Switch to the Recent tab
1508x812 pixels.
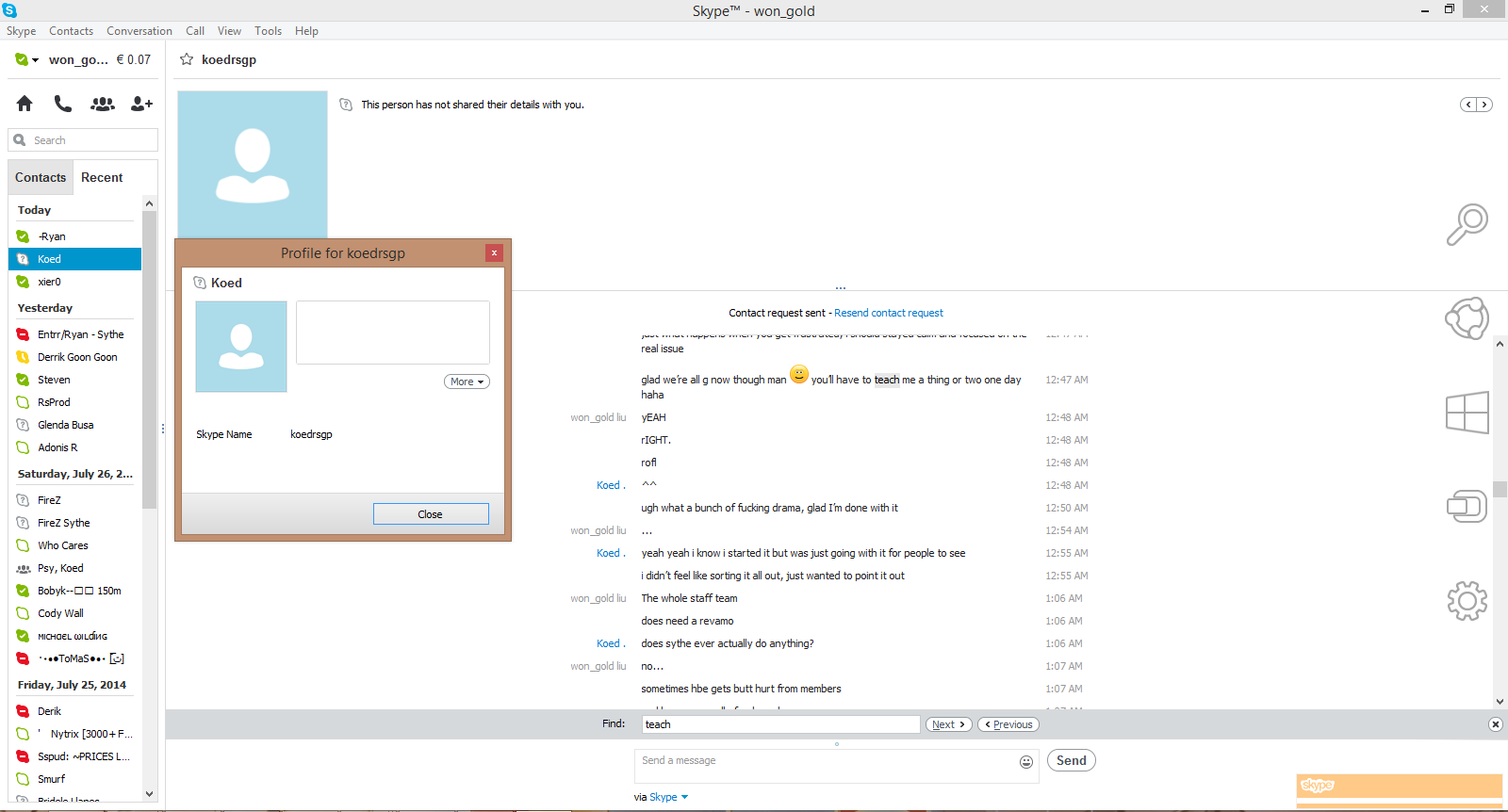click(102, 177)
